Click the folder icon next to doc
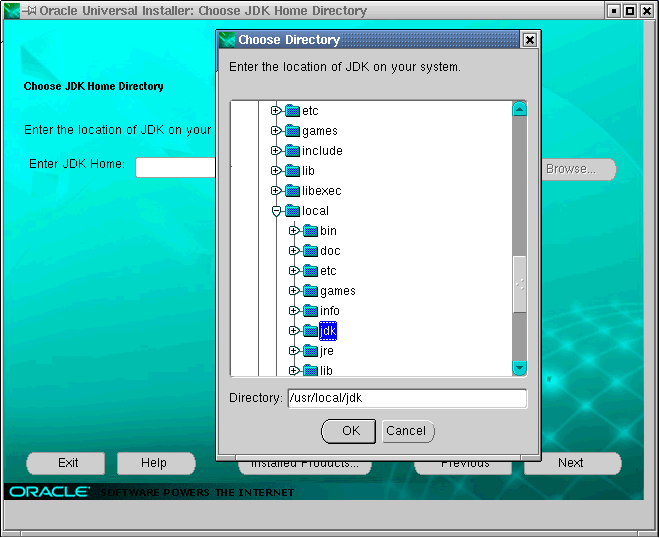 [310, 251]
